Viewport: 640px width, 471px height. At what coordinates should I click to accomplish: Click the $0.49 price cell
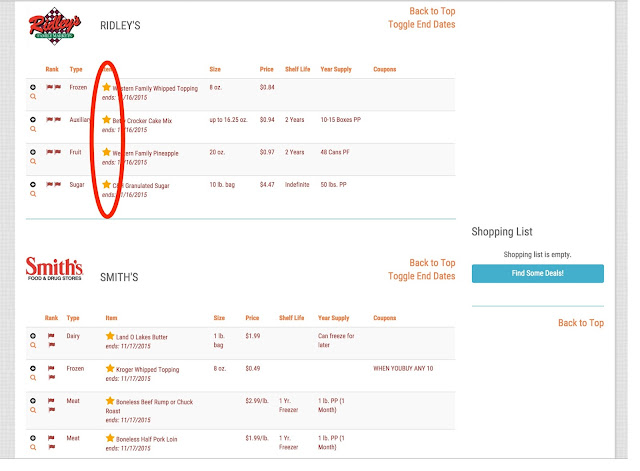click(253, 369)
